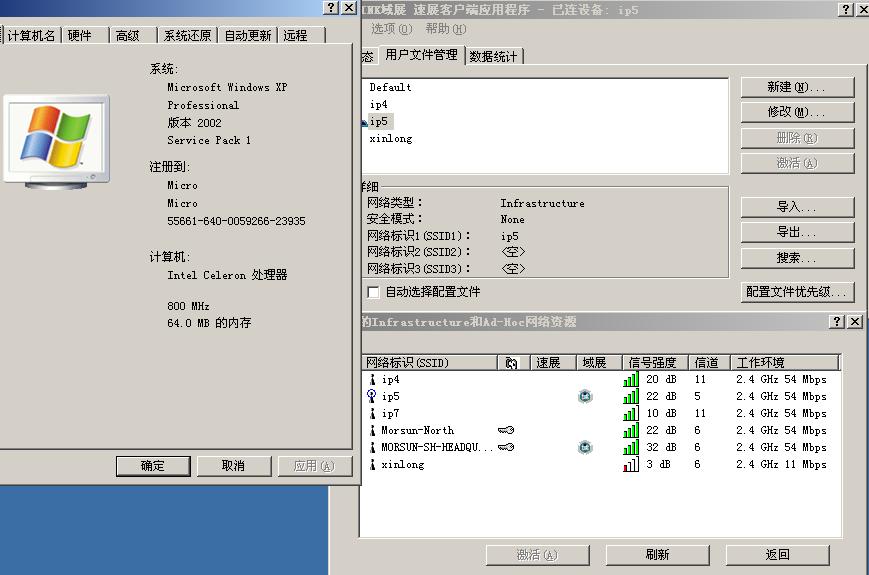Click the 返回 button

778,555
